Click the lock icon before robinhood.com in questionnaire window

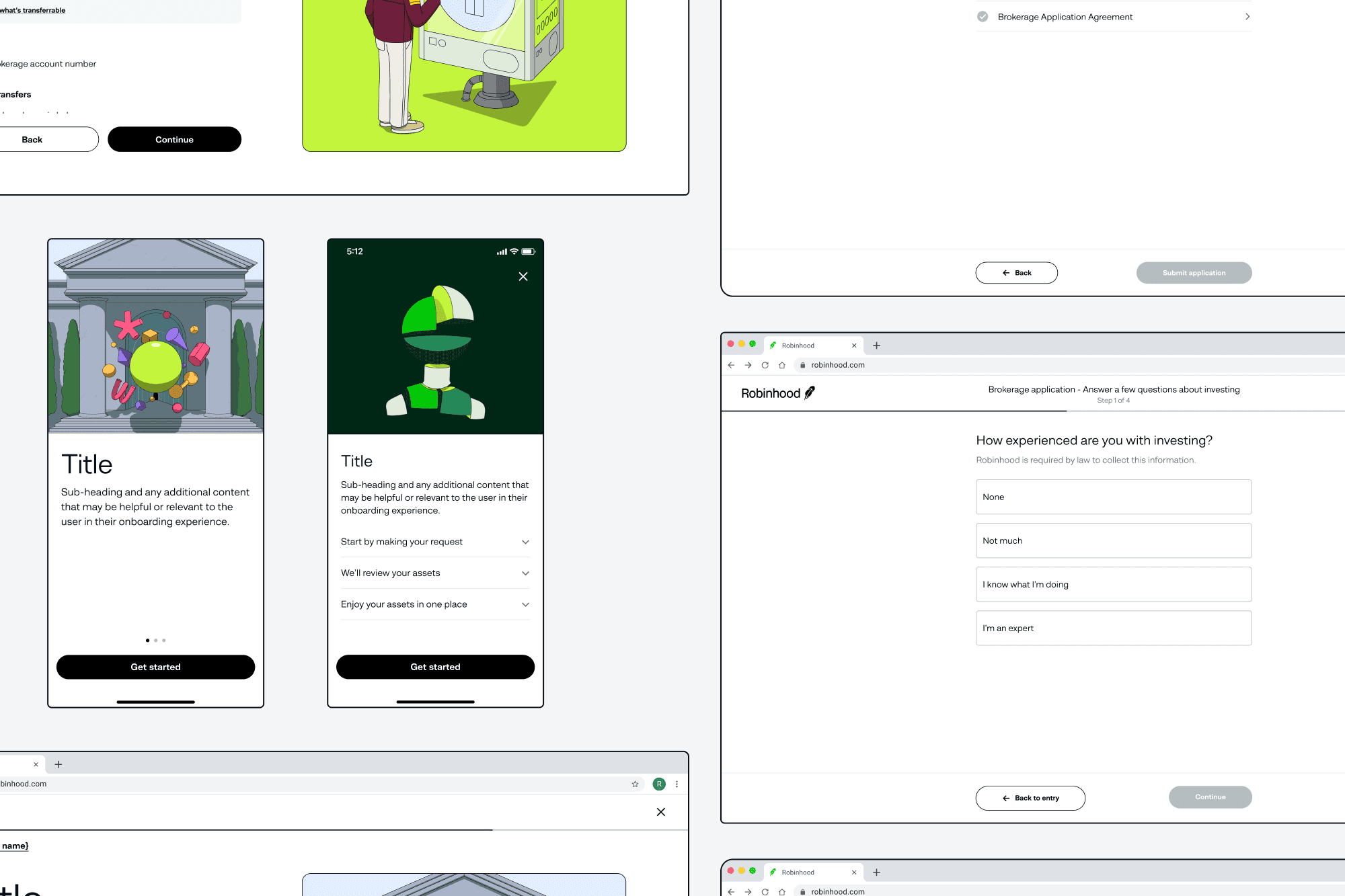[x=802, y=365]
